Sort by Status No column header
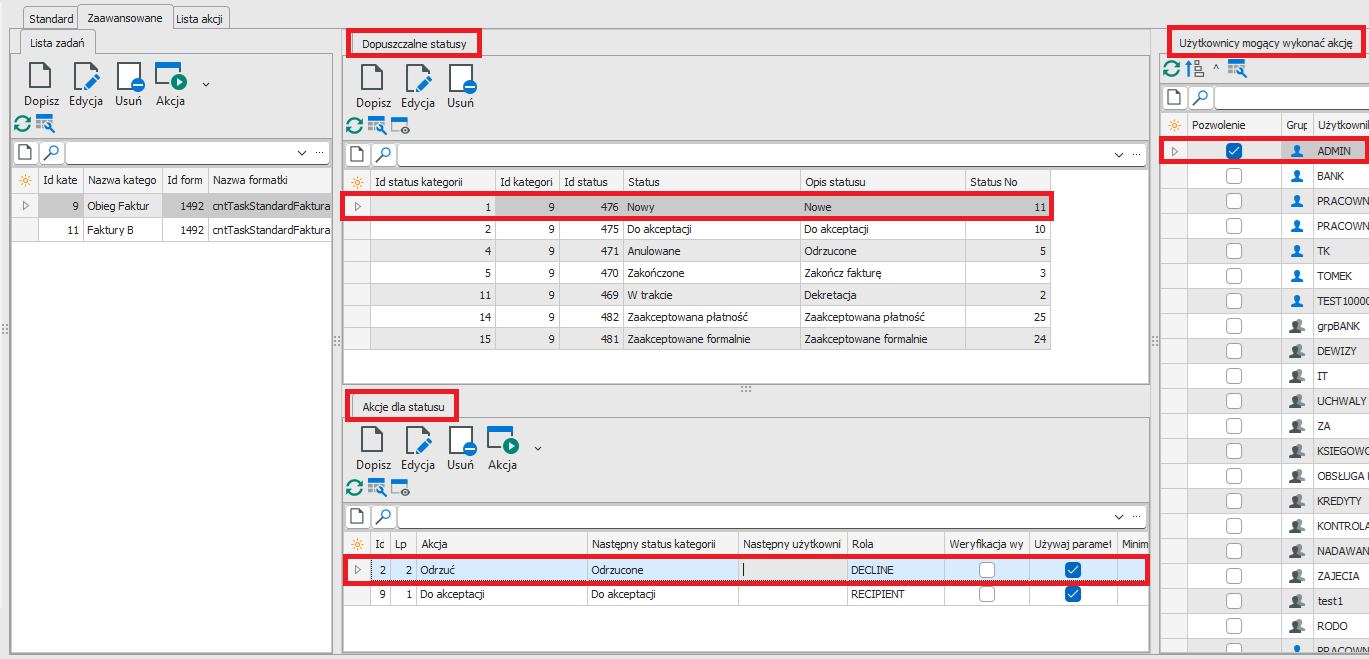1369x659 pixels. pos(1006,182)
